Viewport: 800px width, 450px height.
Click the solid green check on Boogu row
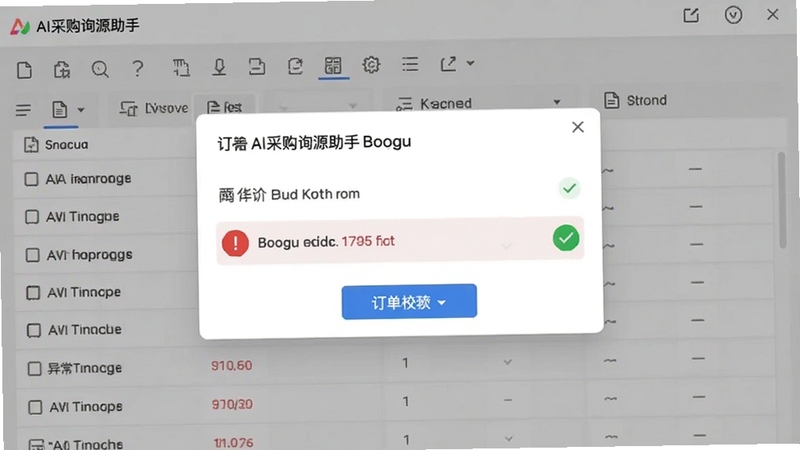point(566,238)
